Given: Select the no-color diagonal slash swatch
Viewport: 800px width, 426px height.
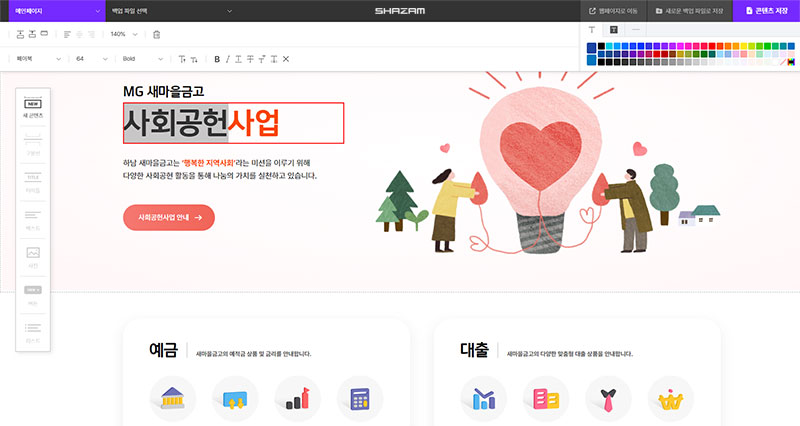Looking at the screenshot, I should (783, 62).
